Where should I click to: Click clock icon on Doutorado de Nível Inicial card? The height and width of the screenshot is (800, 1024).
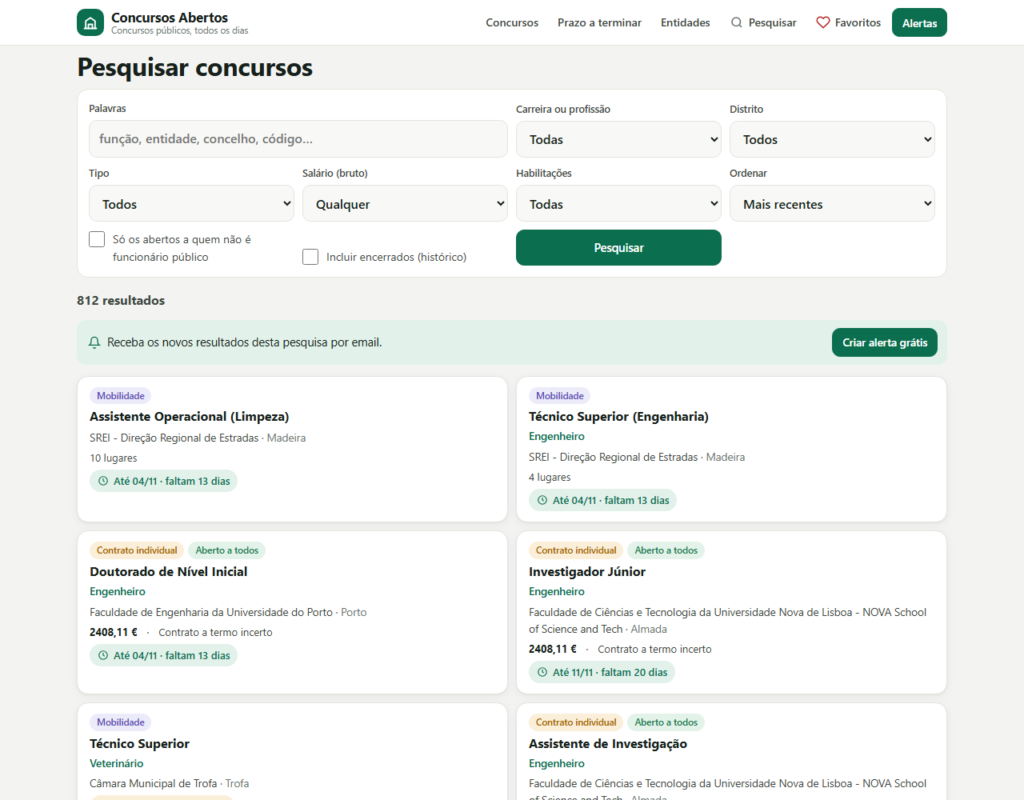pos(103,656)
